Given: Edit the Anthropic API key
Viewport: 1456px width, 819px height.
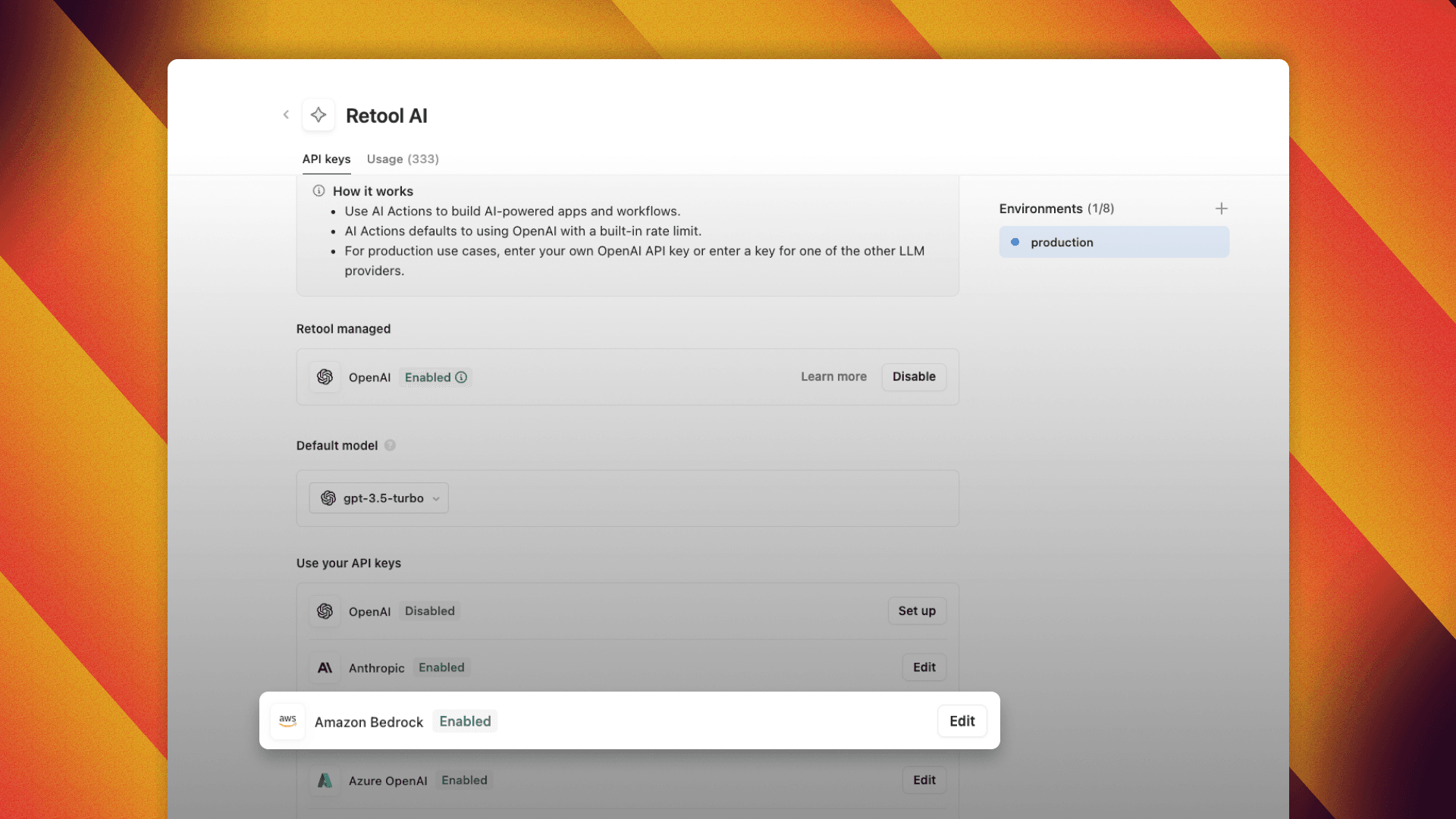Looking at the screenshot, I should (x=924, y=667).
